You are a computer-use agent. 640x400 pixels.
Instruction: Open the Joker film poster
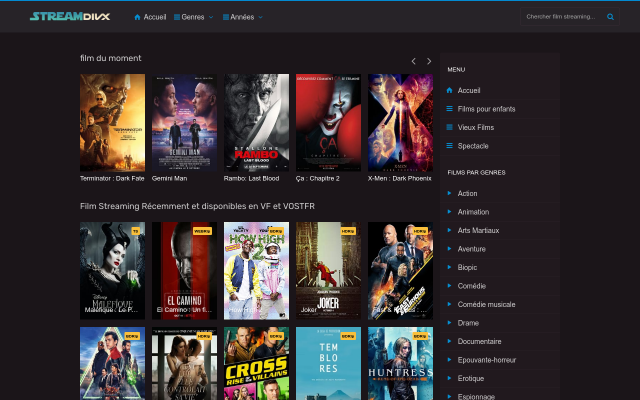pos(328,271)
